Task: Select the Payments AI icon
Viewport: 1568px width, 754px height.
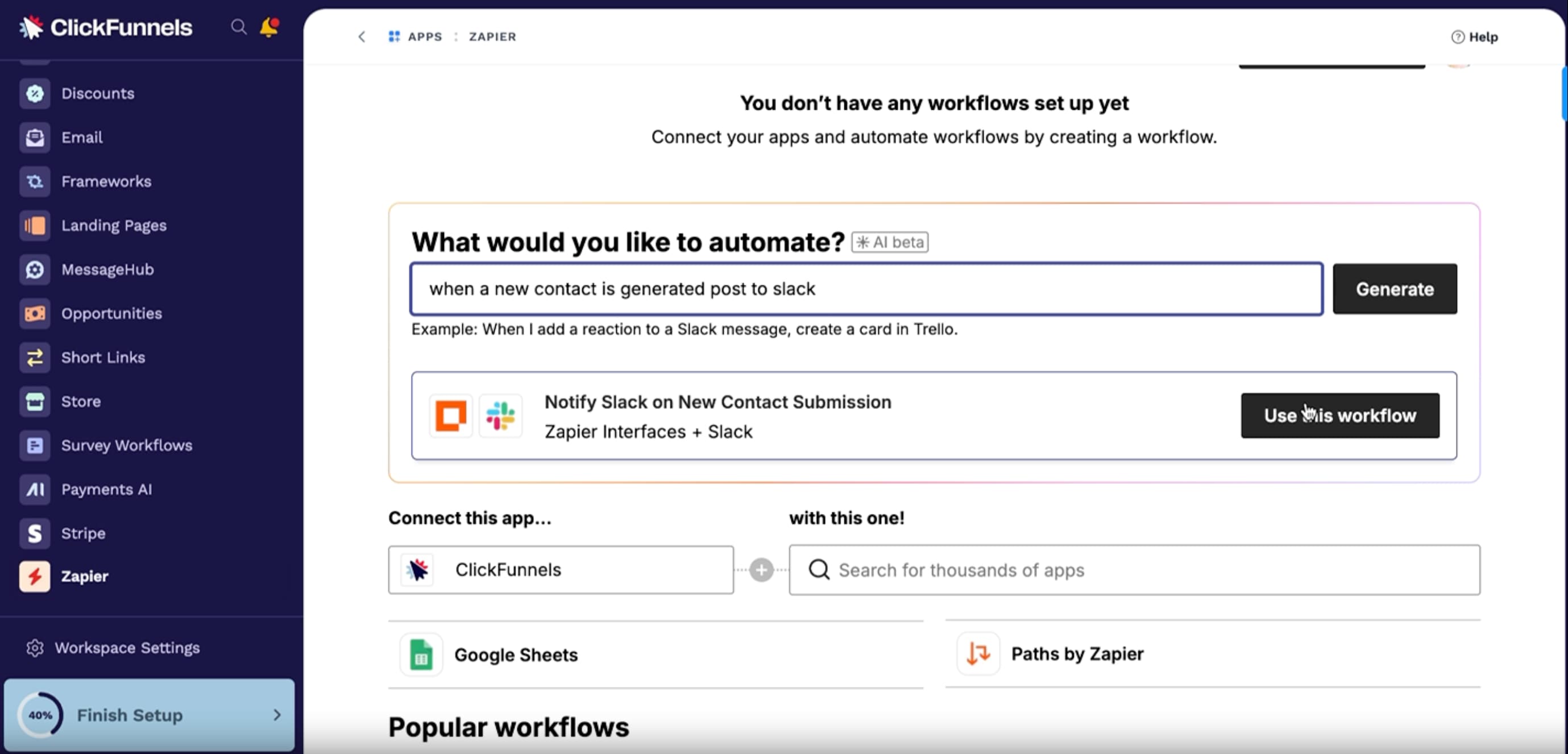Action: [x=35, y=489]
